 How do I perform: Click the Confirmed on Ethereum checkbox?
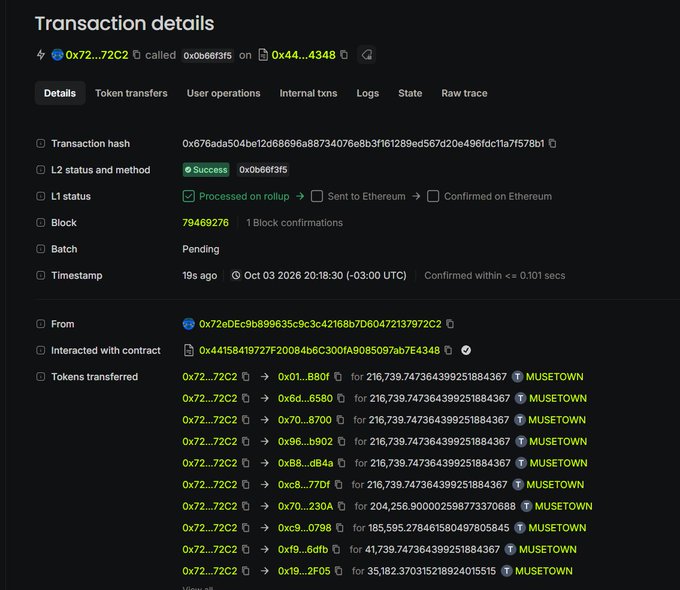[x=433, y=196]
